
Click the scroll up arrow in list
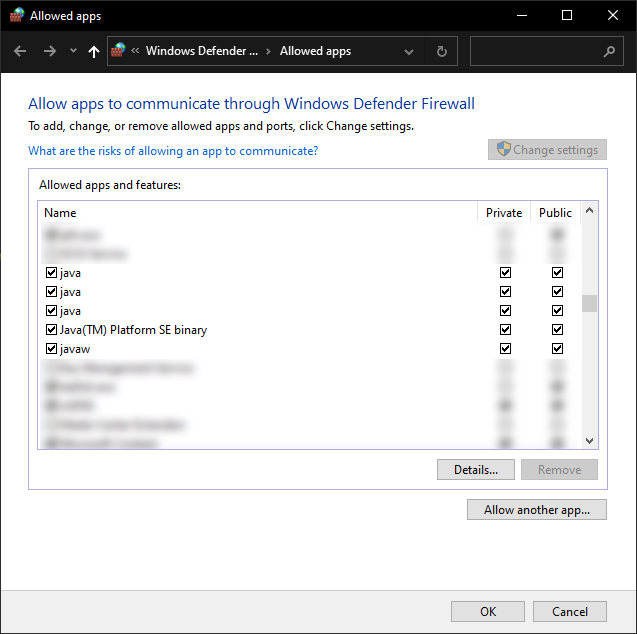(589, 212)
